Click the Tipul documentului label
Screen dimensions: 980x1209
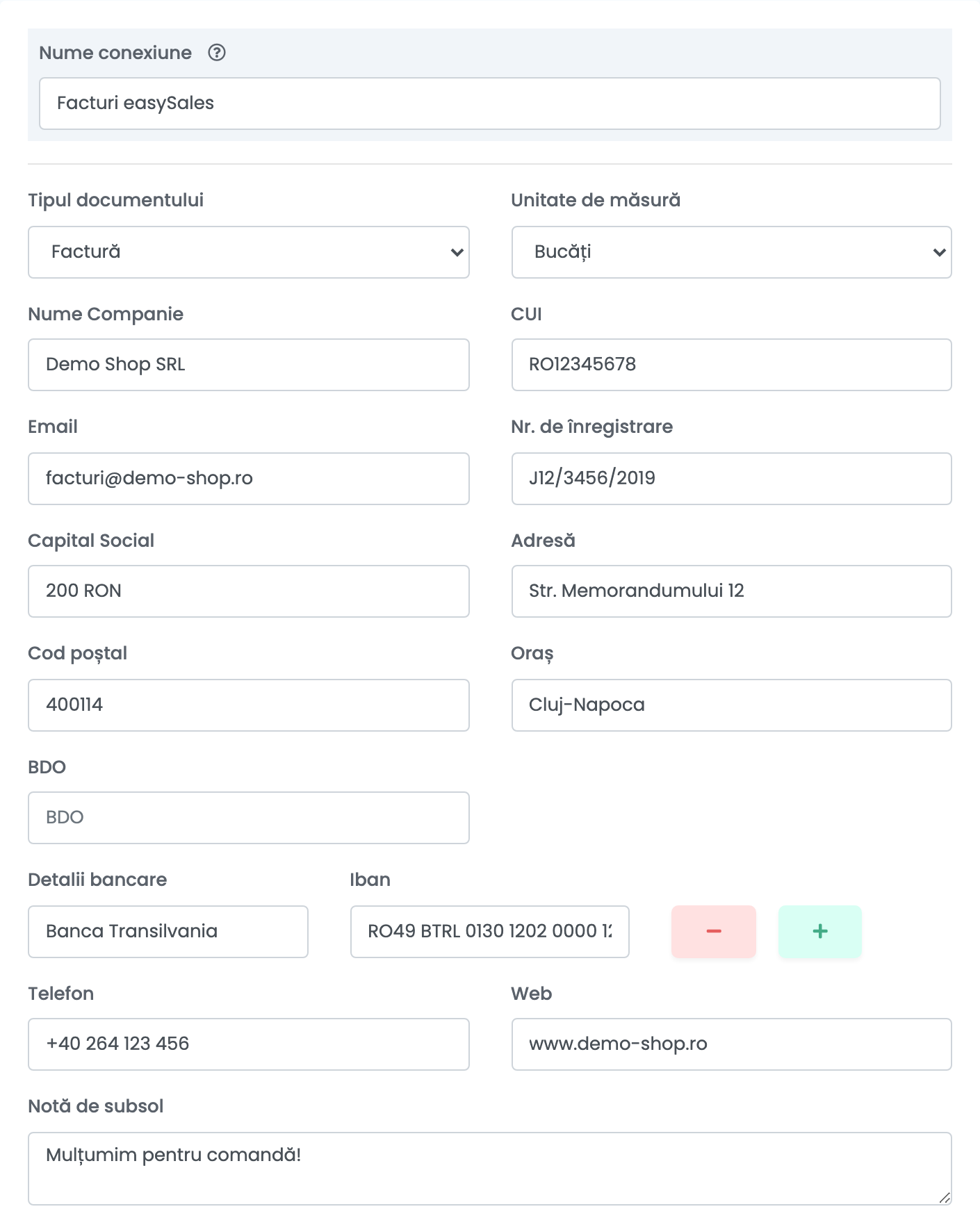pyautogui.click(x=116, y=200)
